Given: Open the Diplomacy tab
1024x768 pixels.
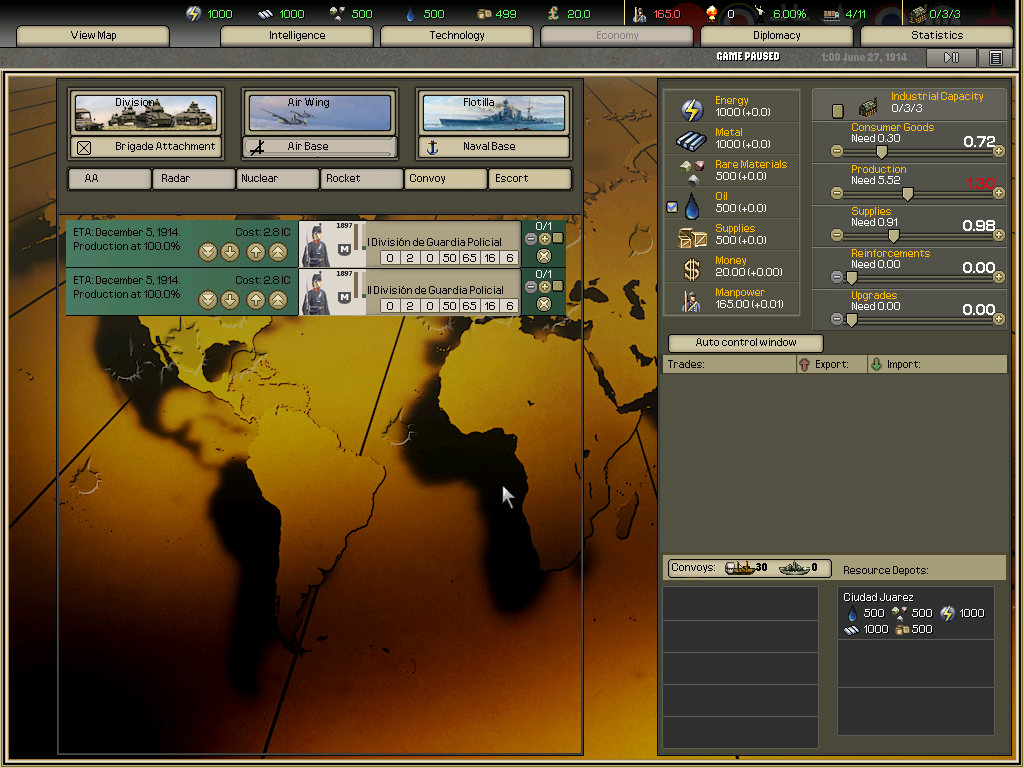Looking at the screenshot, I should (776, 35).
